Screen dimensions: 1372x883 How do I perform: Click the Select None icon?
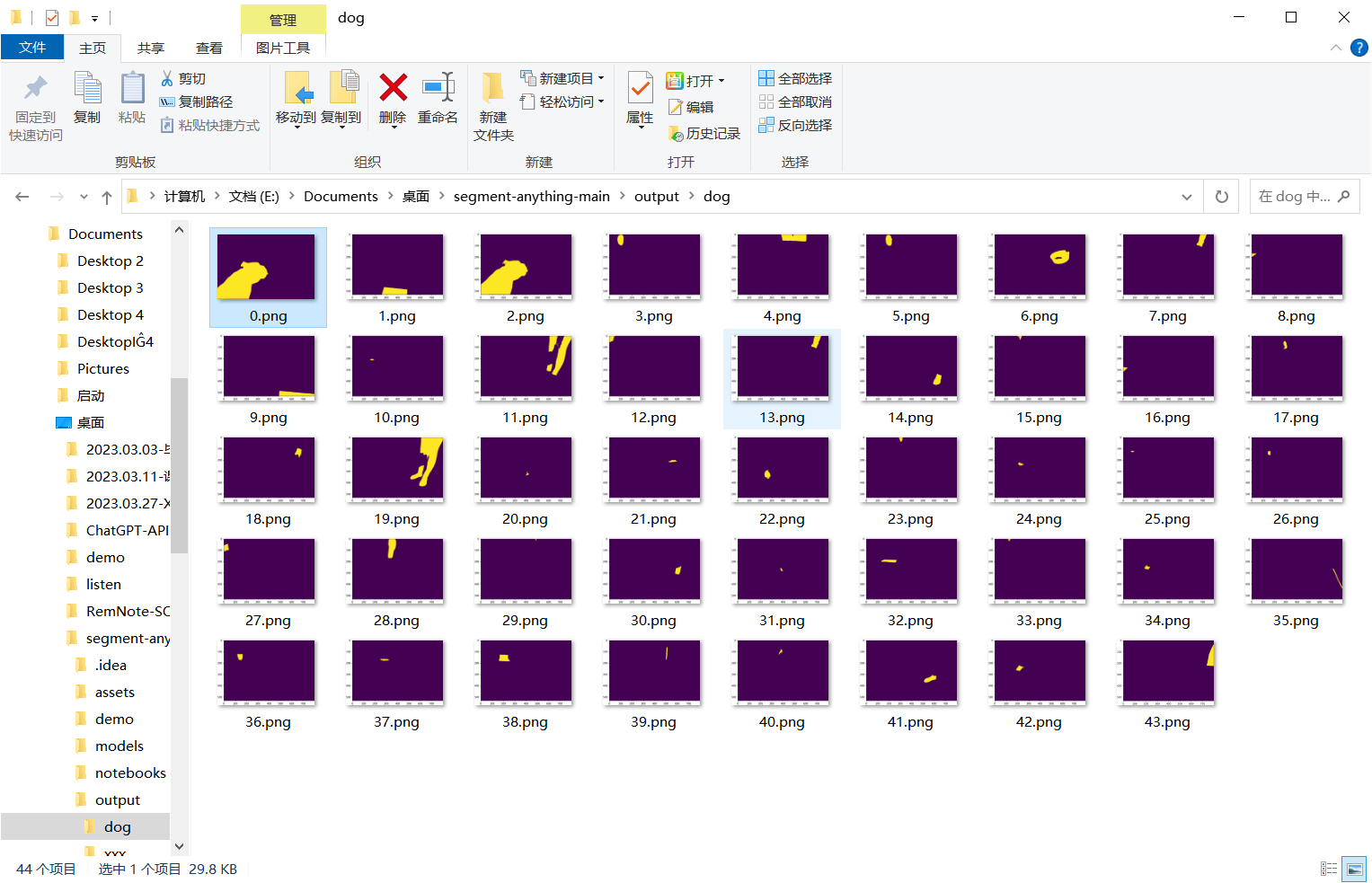click(766, 102)
